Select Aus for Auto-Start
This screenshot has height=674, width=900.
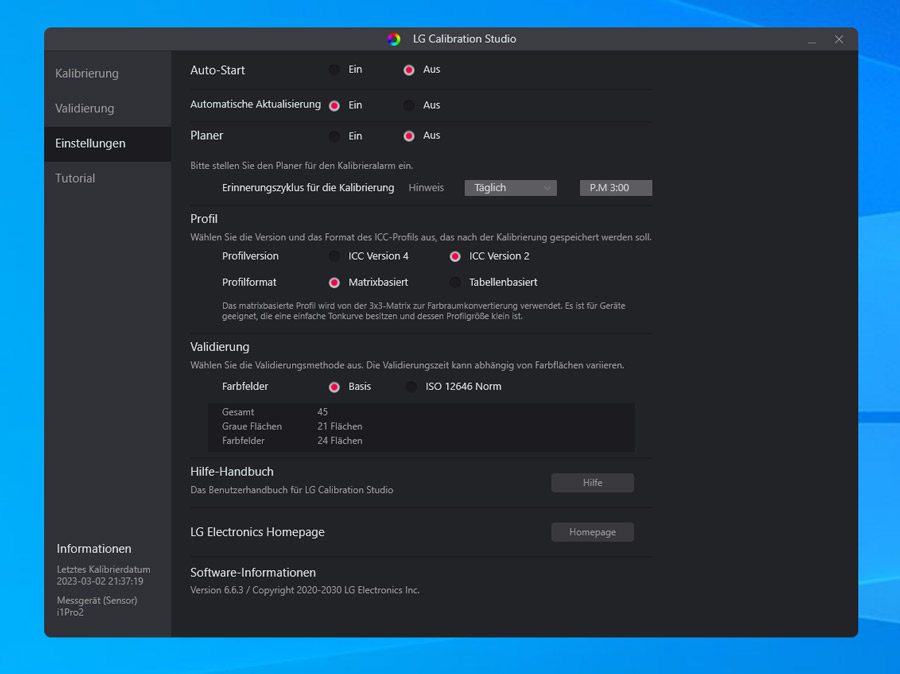(409, 70)
